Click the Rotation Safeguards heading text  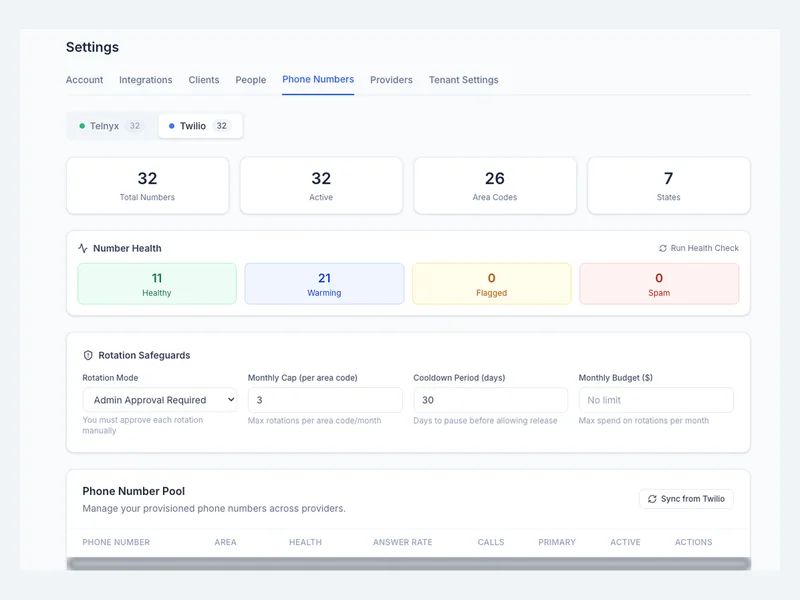(144, 355)
